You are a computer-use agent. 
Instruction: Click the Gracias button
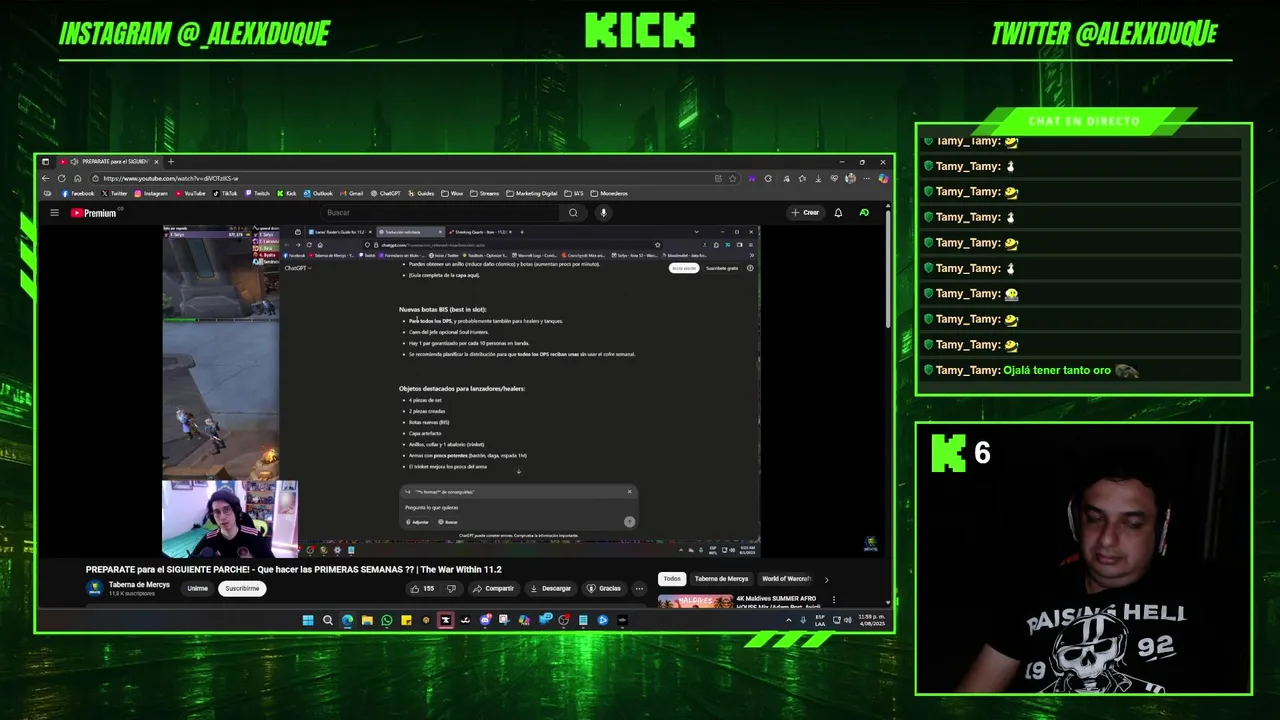[x=604, y=588]
